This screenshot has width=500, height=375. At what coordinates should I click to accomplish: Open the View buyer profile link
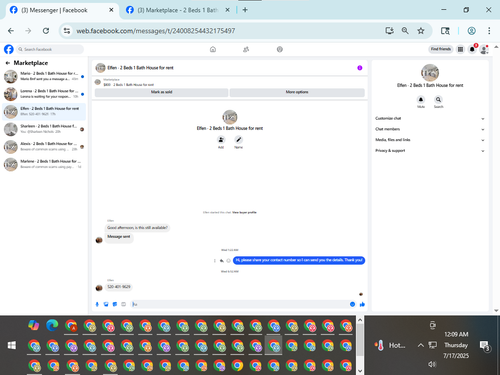[x=244, y=212]
